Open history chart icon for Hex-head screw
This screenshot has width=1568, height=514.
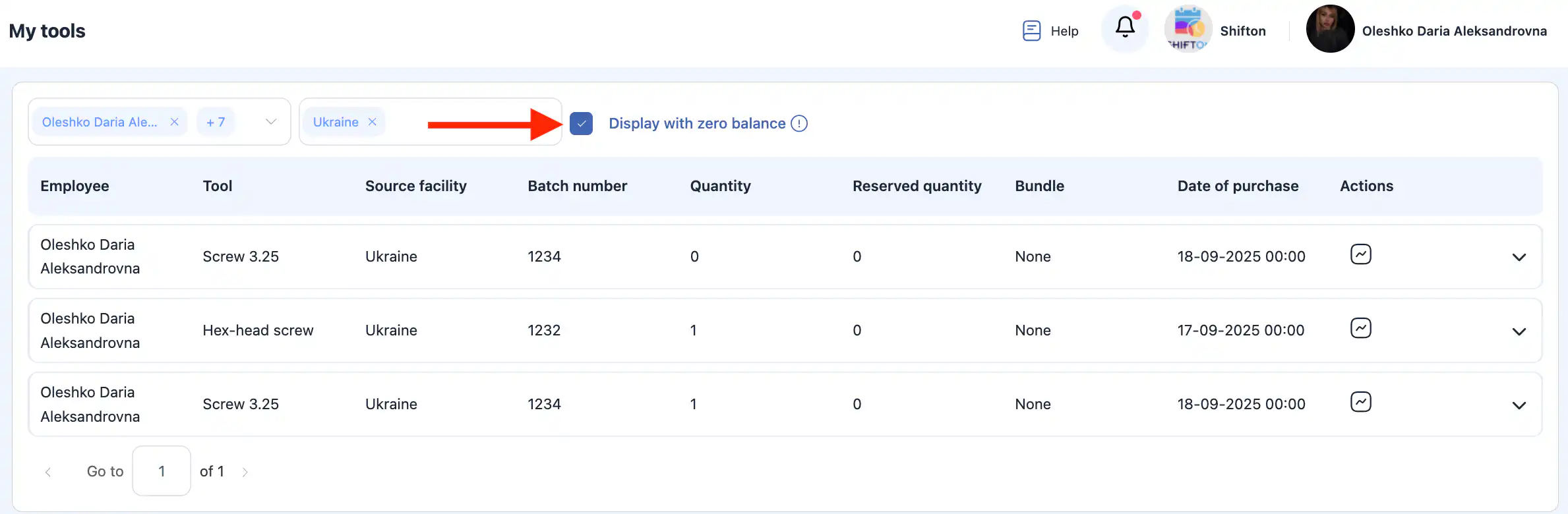(x=1360, y=328)
